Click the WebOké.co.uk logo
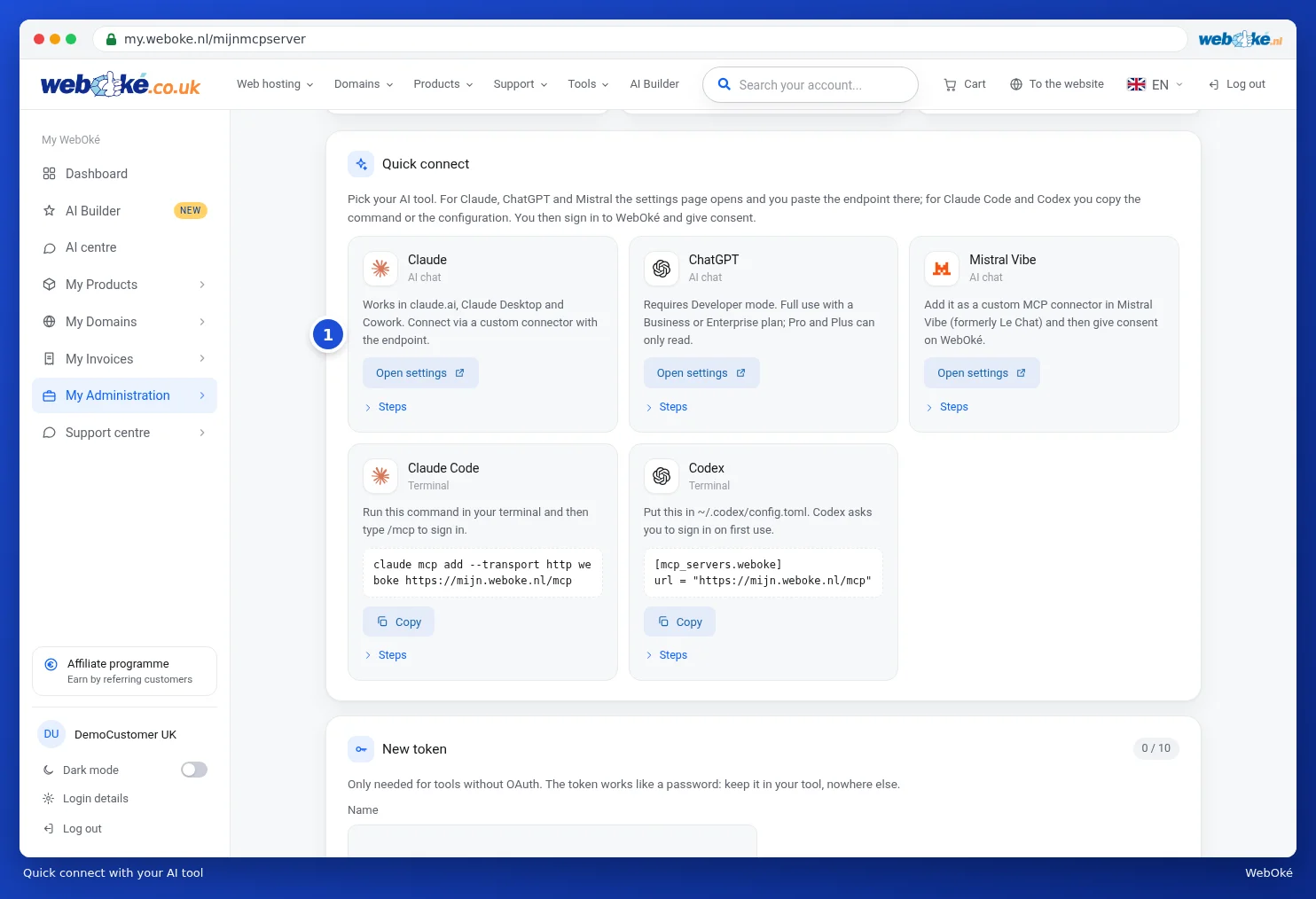 [121, 84]
